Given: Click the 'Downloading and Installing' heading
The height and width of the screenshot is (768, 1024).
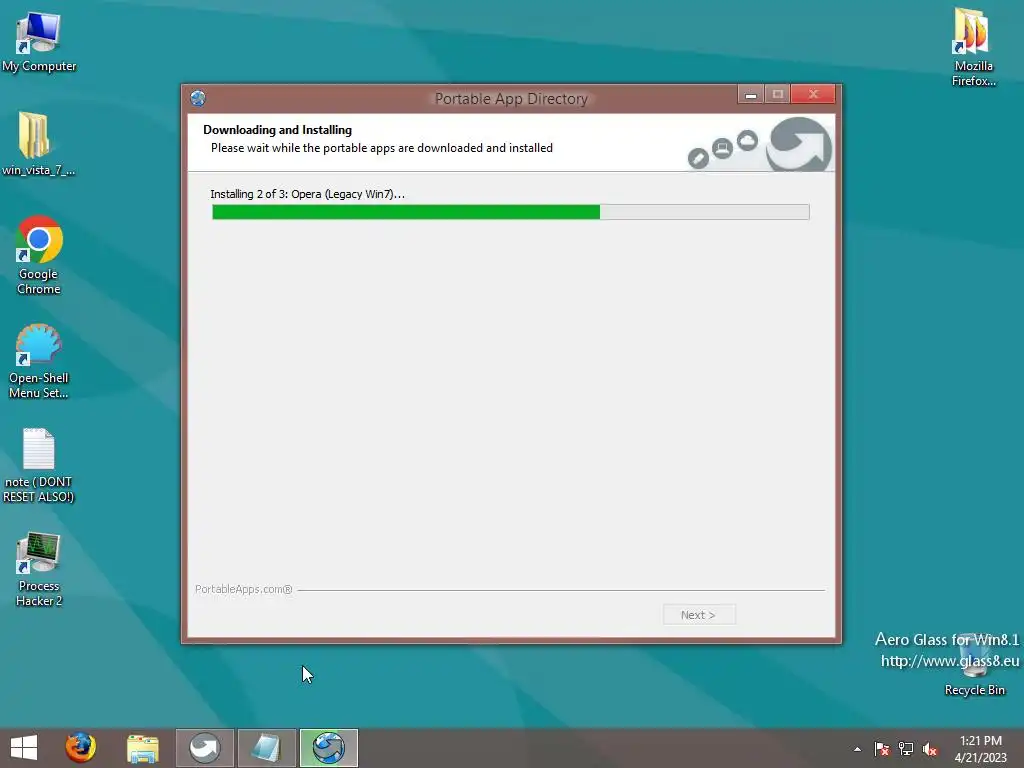Looking at the screenshot, I should click(x=278, y=130).
